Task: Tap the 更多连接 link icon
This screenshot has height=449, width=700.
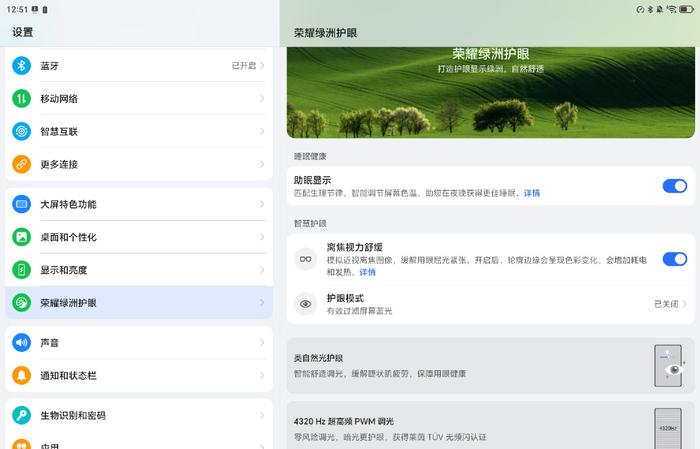Action: click(x=21, y=164)
